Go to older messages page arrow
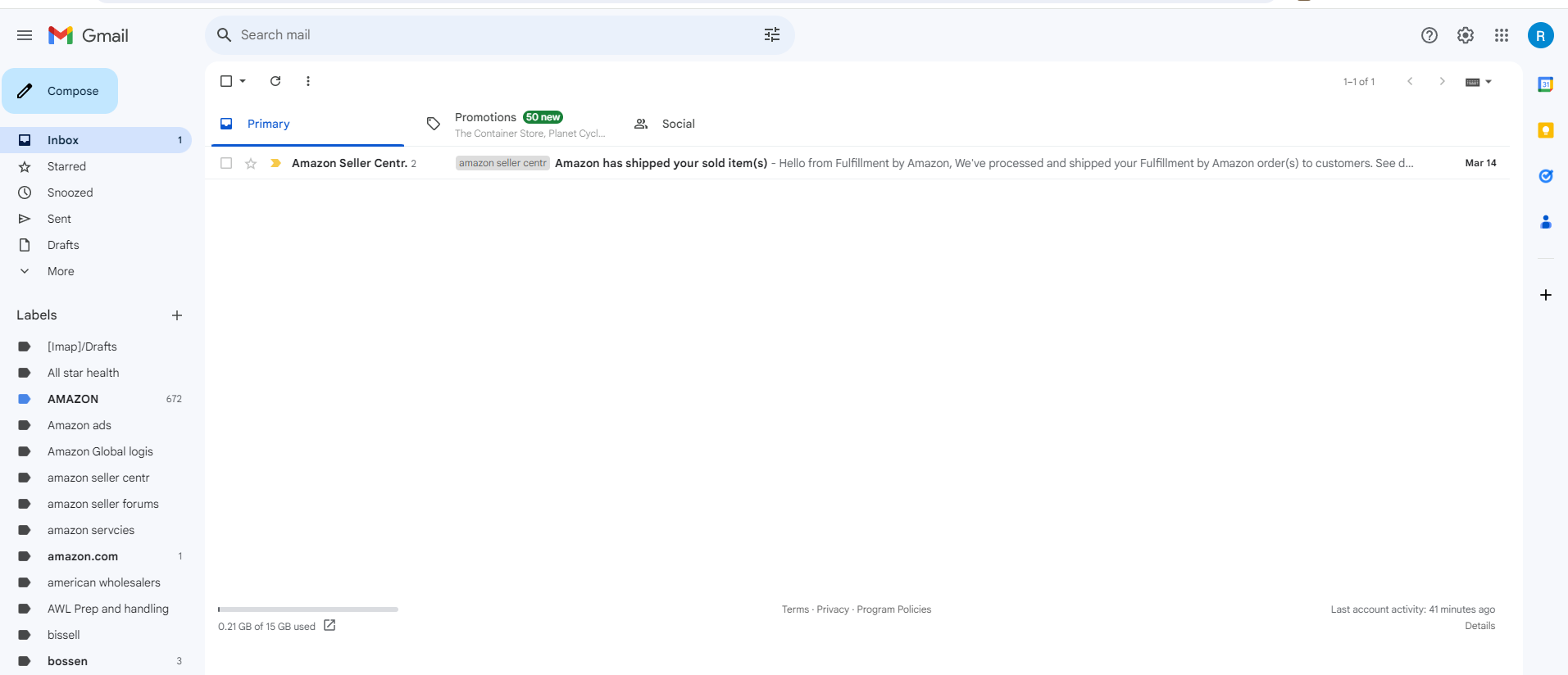Viewport: 1568px width, 675px height. pos(1443,81)
